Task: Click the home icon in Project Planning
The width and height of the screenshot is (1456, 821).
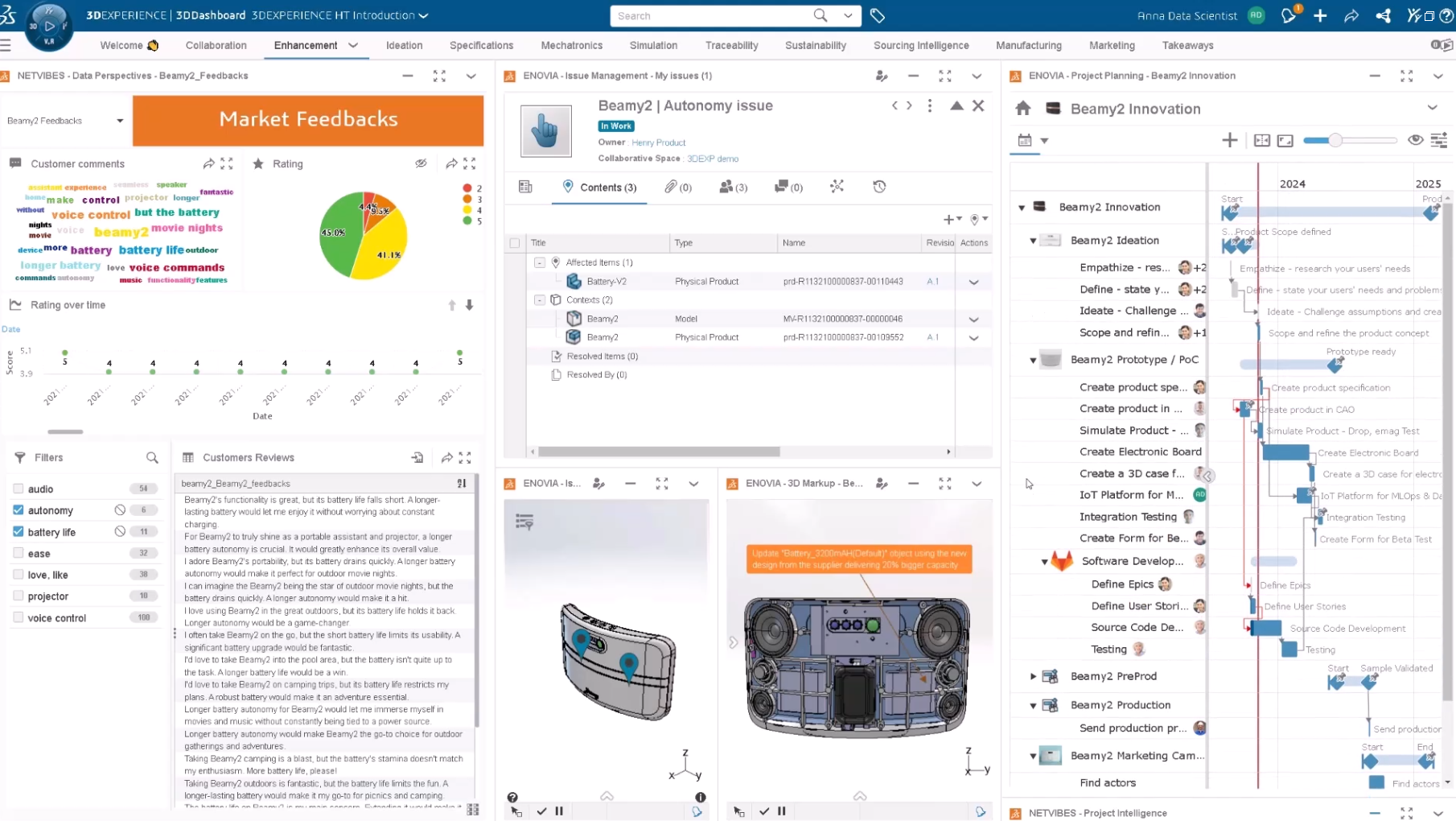Action: pos(1023,109)
